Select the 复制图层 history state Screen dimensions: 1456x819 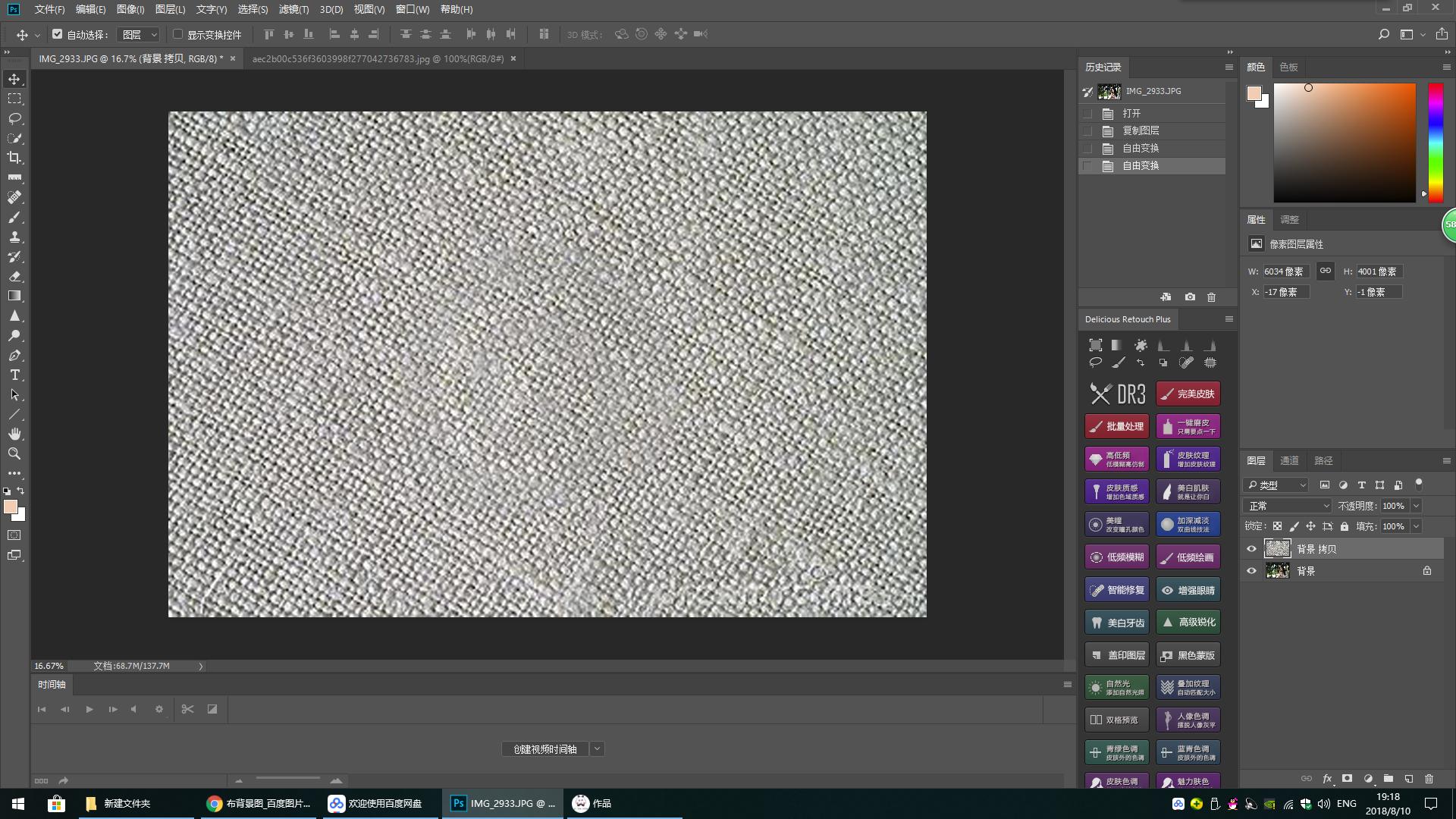click(1141, 130)
